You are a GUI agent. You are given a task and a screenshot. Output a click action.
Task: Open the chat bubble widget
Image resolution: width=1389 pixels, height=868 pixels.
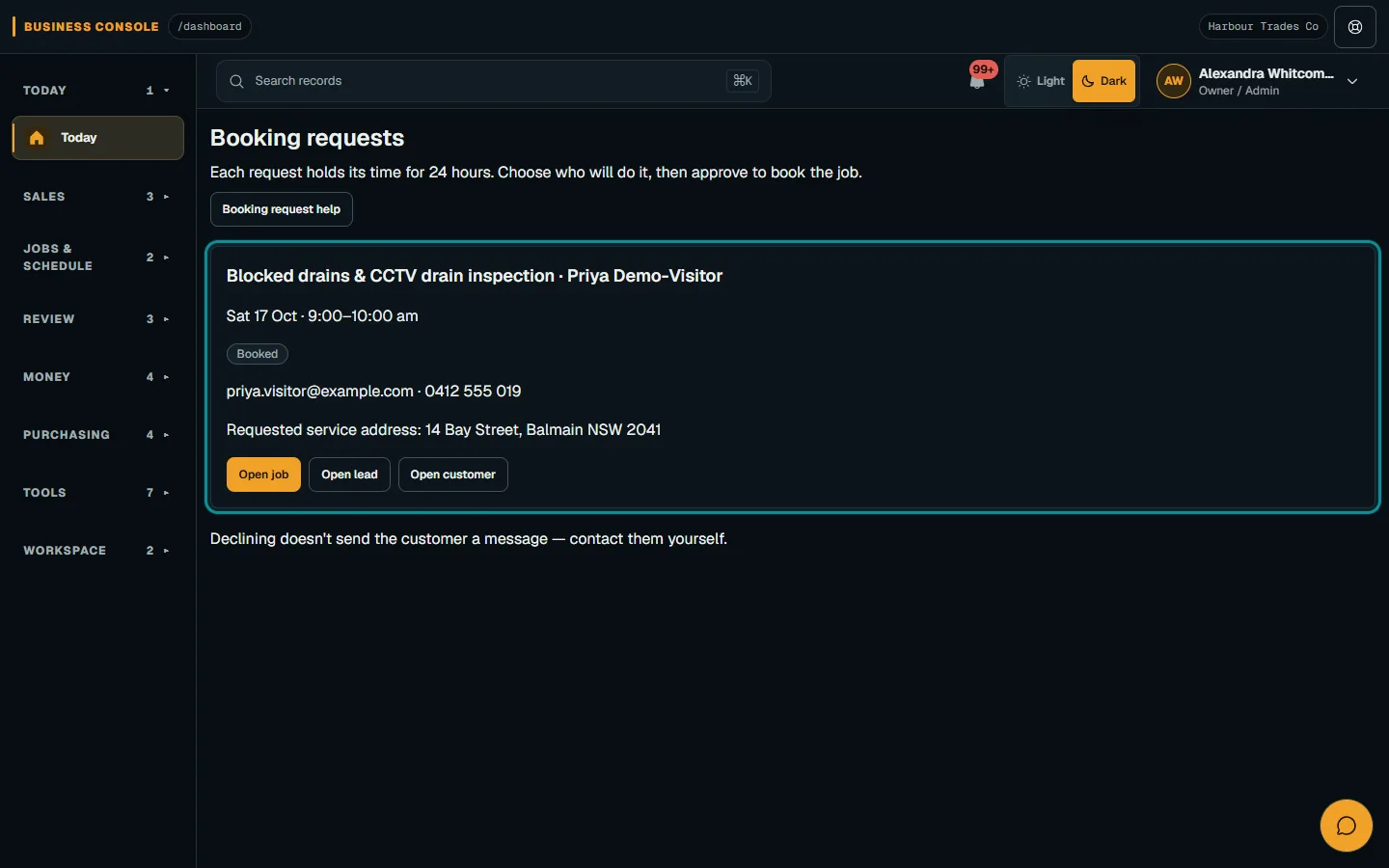click(1346, 826)
